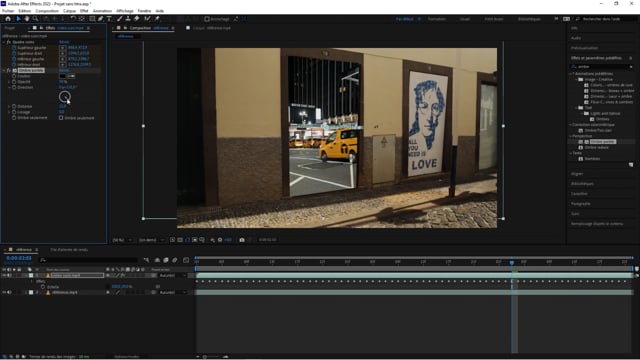This screenshot has width=640, height=360.
Task: Select the Rectangle shape tool
Action: [x=92, y=19]
